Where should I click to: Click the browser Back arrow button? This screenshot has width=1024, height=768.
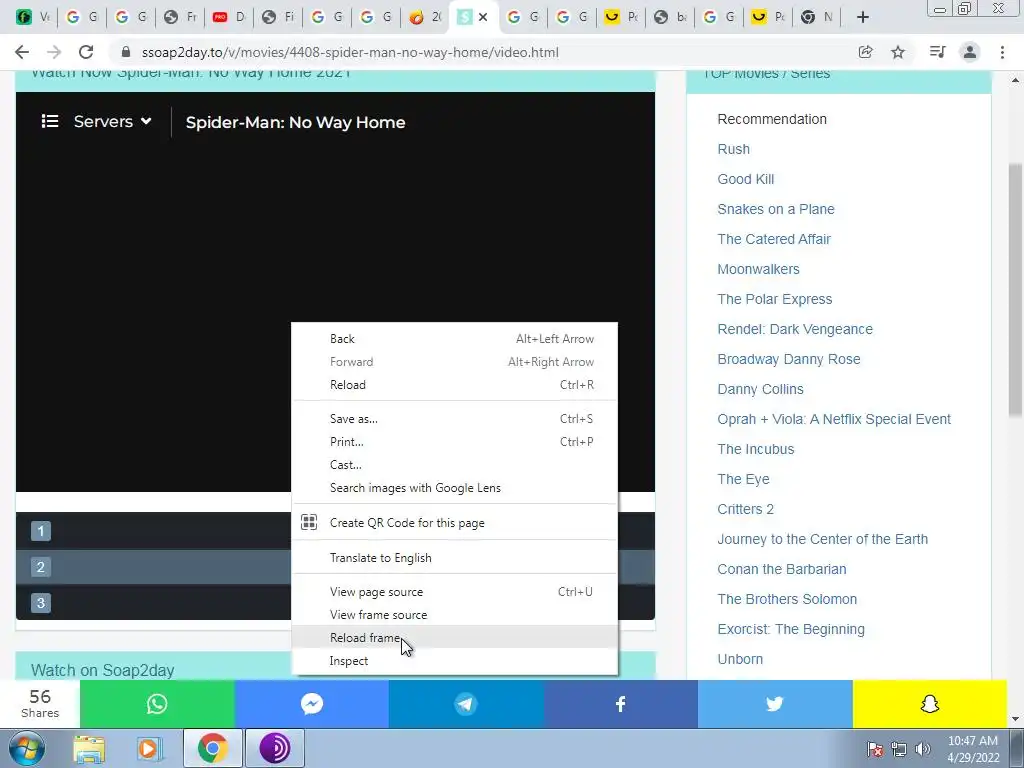click(x=22, y=52)
